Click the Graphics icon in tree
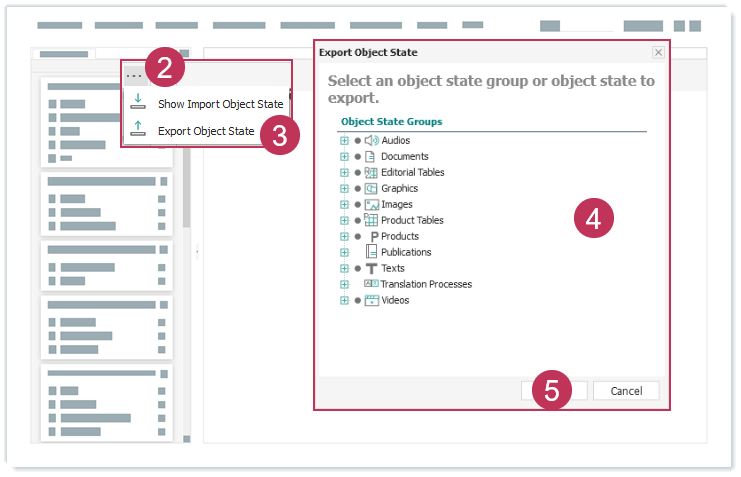 click(x=371, y=188)
